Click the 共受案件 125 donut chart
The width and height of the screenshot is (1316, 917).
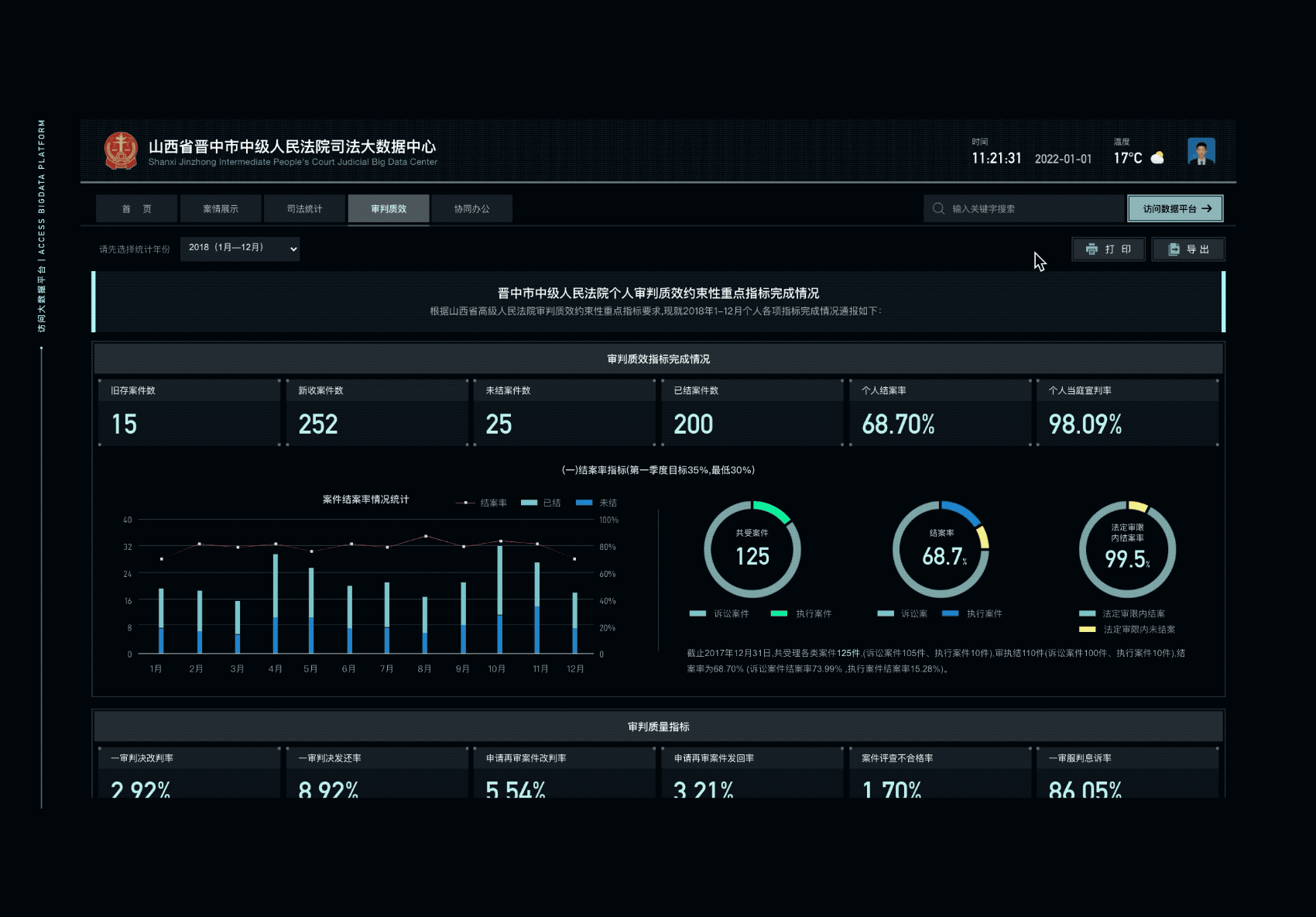[x=752, y=550]
